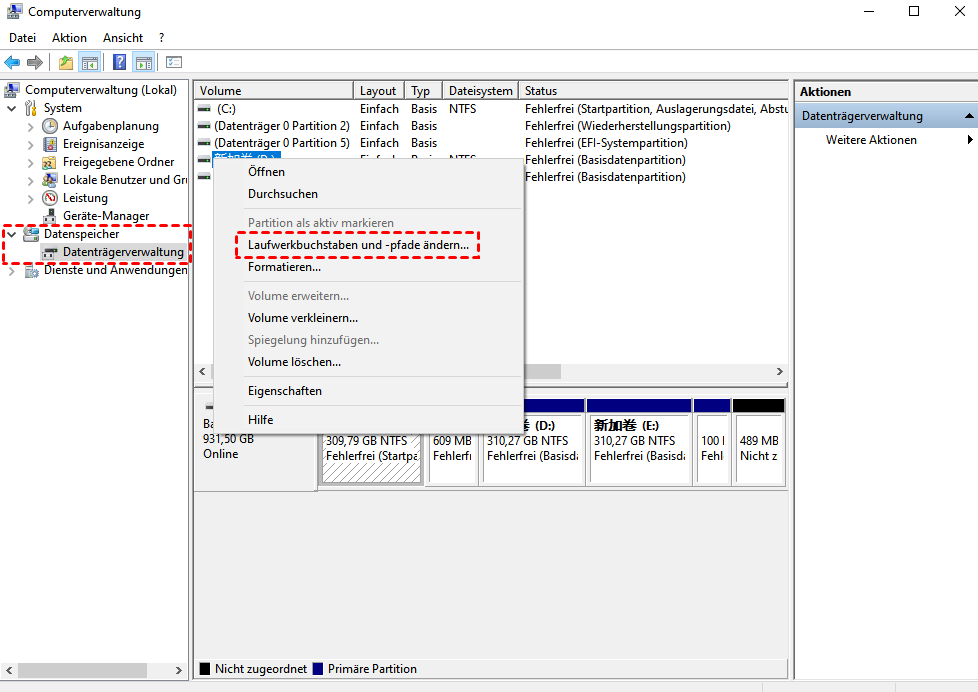The height and width of the screenshot is (692, 978).
Task: Sort by the Status column header
Action: click(x=653, y=90)
